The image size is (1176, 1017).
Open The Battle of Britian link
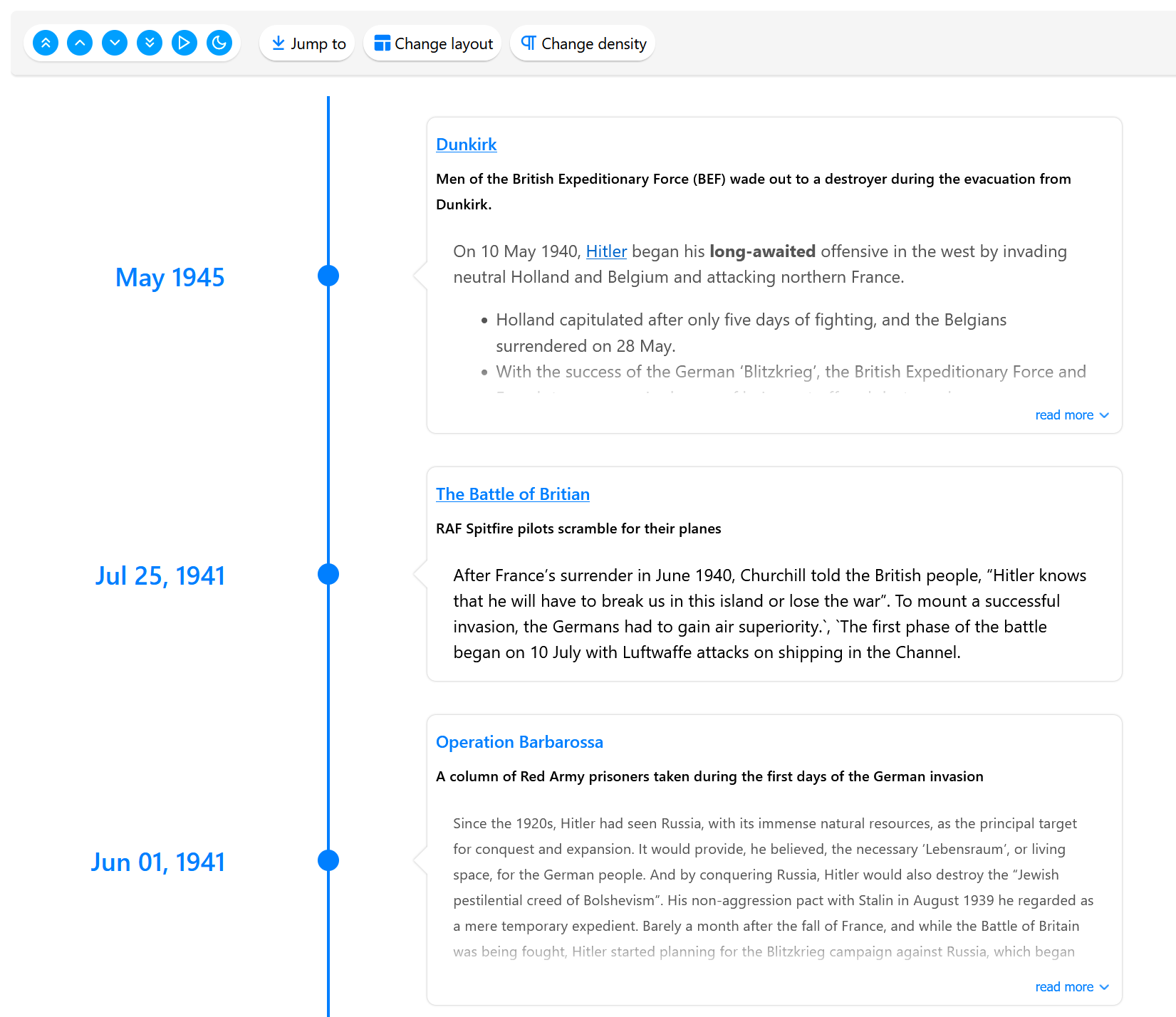[513, 494]
